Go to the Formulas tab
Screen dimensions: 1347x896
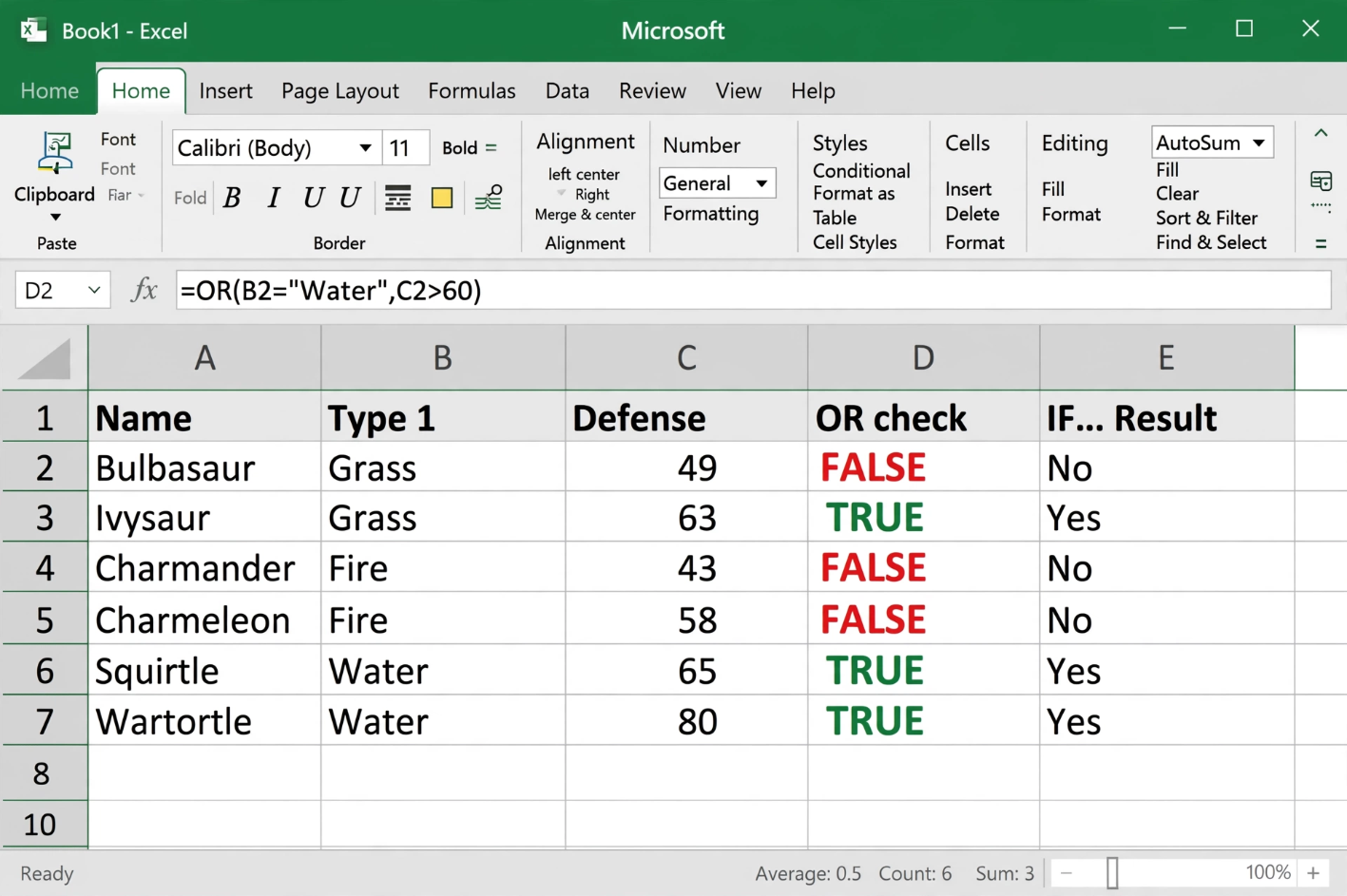[x=471, y=90]
